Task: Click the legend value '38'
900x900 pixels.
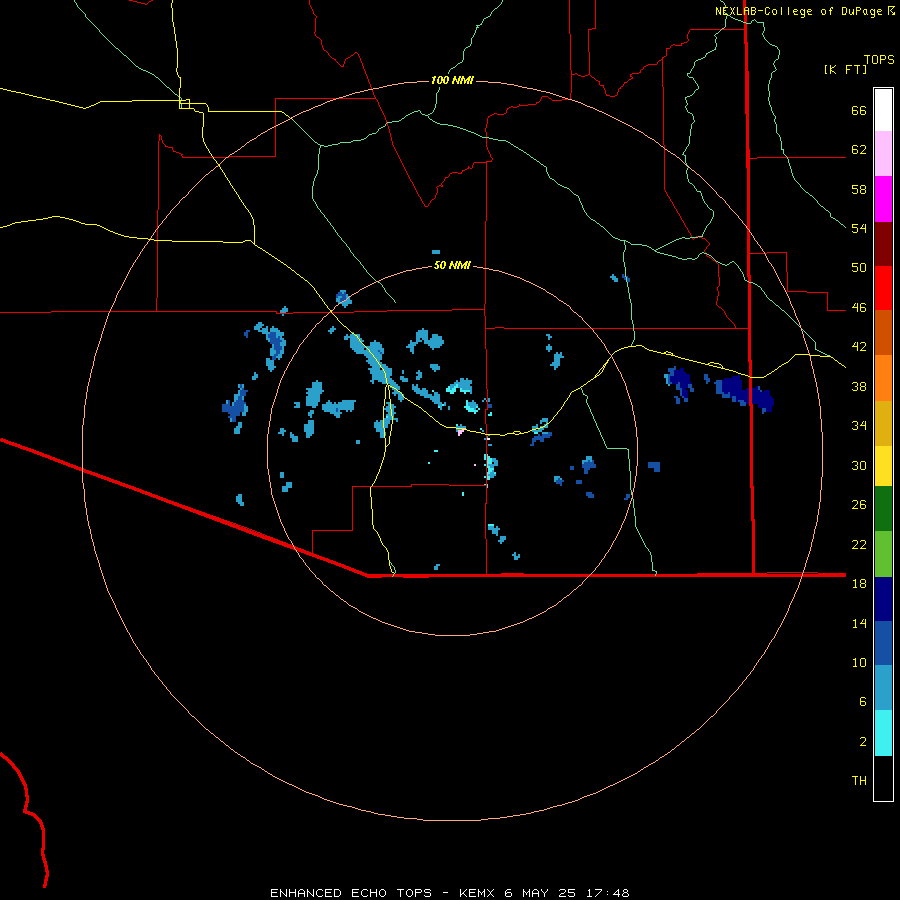Action: [859, 386]
